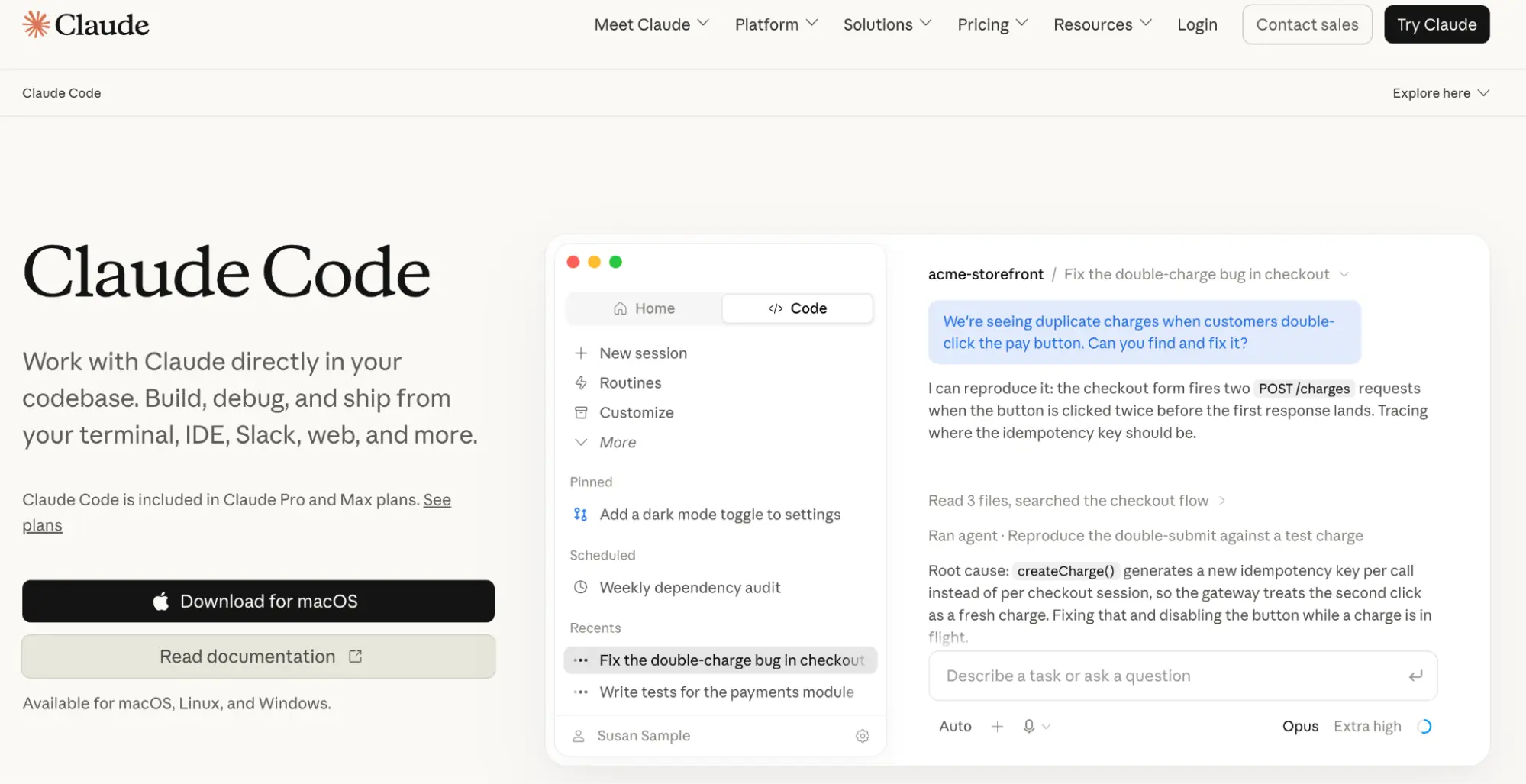The width and height of the screenshot is (1526, 784).
Task: Open the Solutions dropdown menu
Action: (887, 24)
